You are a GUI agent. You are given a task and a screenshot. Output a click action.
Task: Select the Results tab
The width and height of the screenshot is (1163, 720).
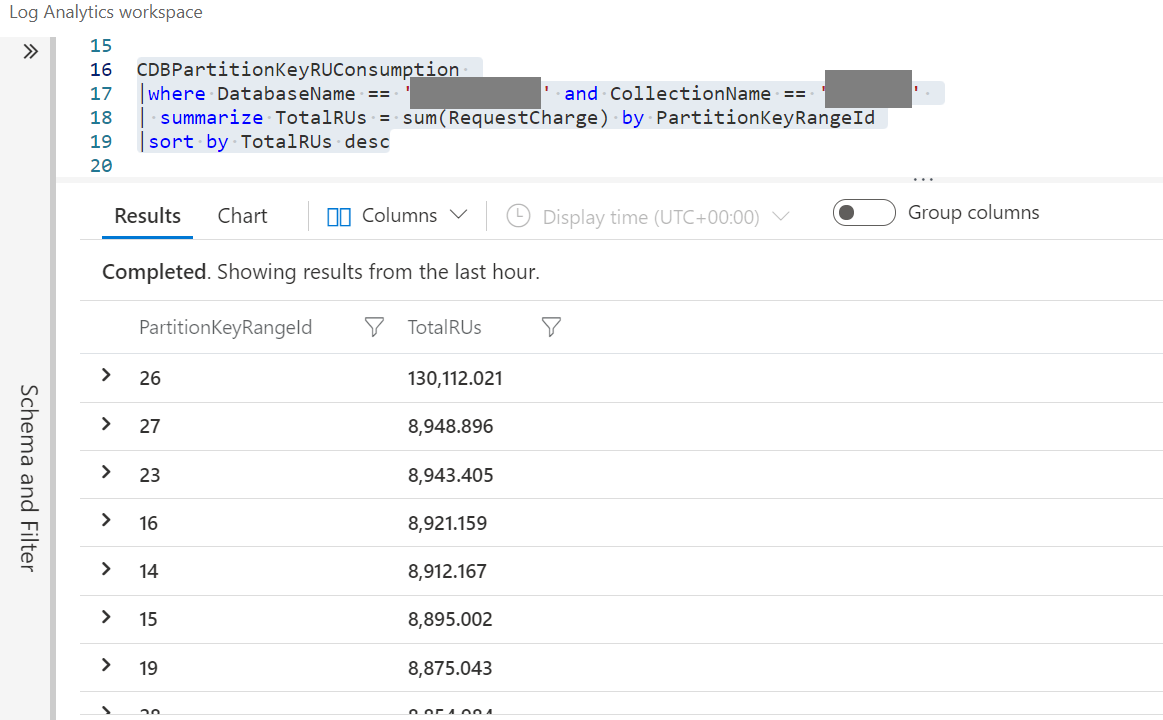pyautogui.click(x=147, y=215)
